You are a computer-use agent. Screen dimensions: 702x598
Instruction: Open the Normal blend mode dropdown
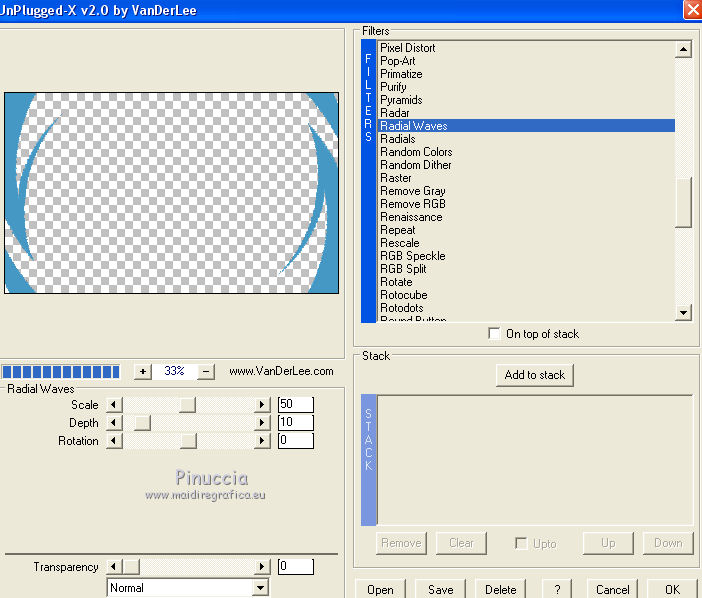pyautogui.click(x=260, y=588)
